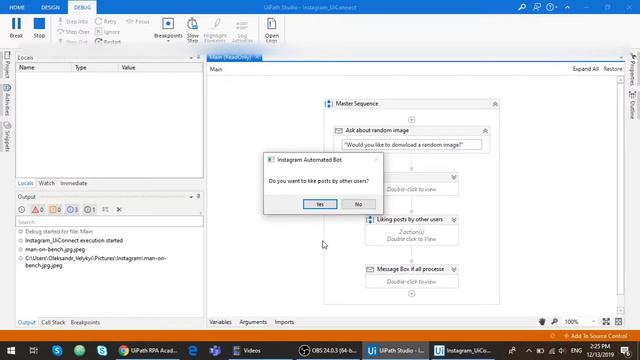
Task: Collapse the 'Ask about random image' activity
Action: tap(485, 131)
